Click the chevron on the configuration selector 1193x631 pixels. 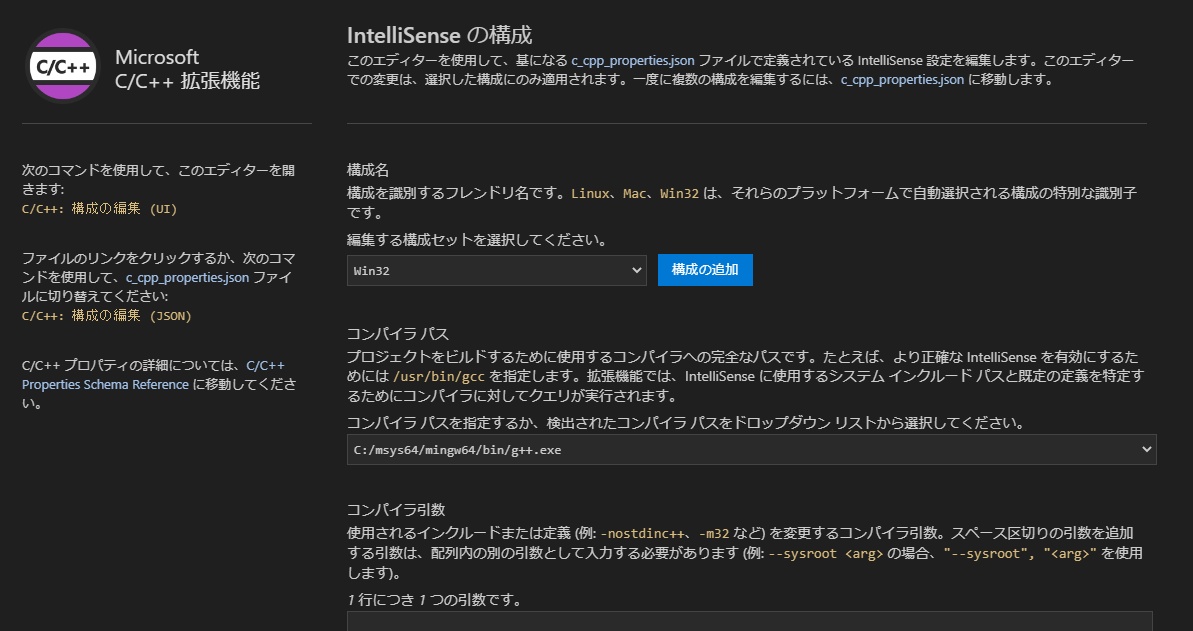[x=637, y=269]
